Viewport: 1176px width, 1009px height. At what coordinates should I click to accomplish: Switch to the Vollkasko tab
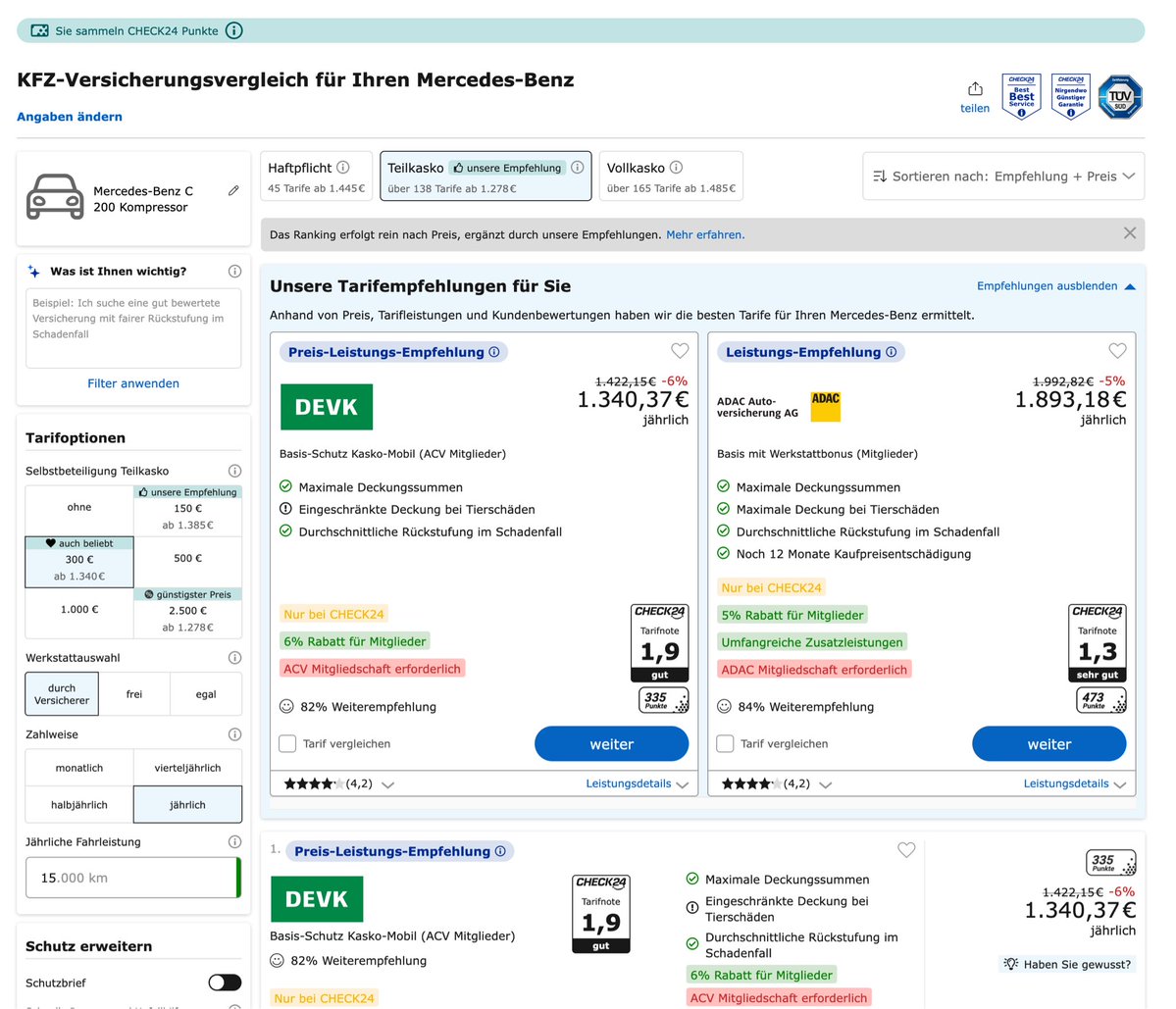pos(671,177)
